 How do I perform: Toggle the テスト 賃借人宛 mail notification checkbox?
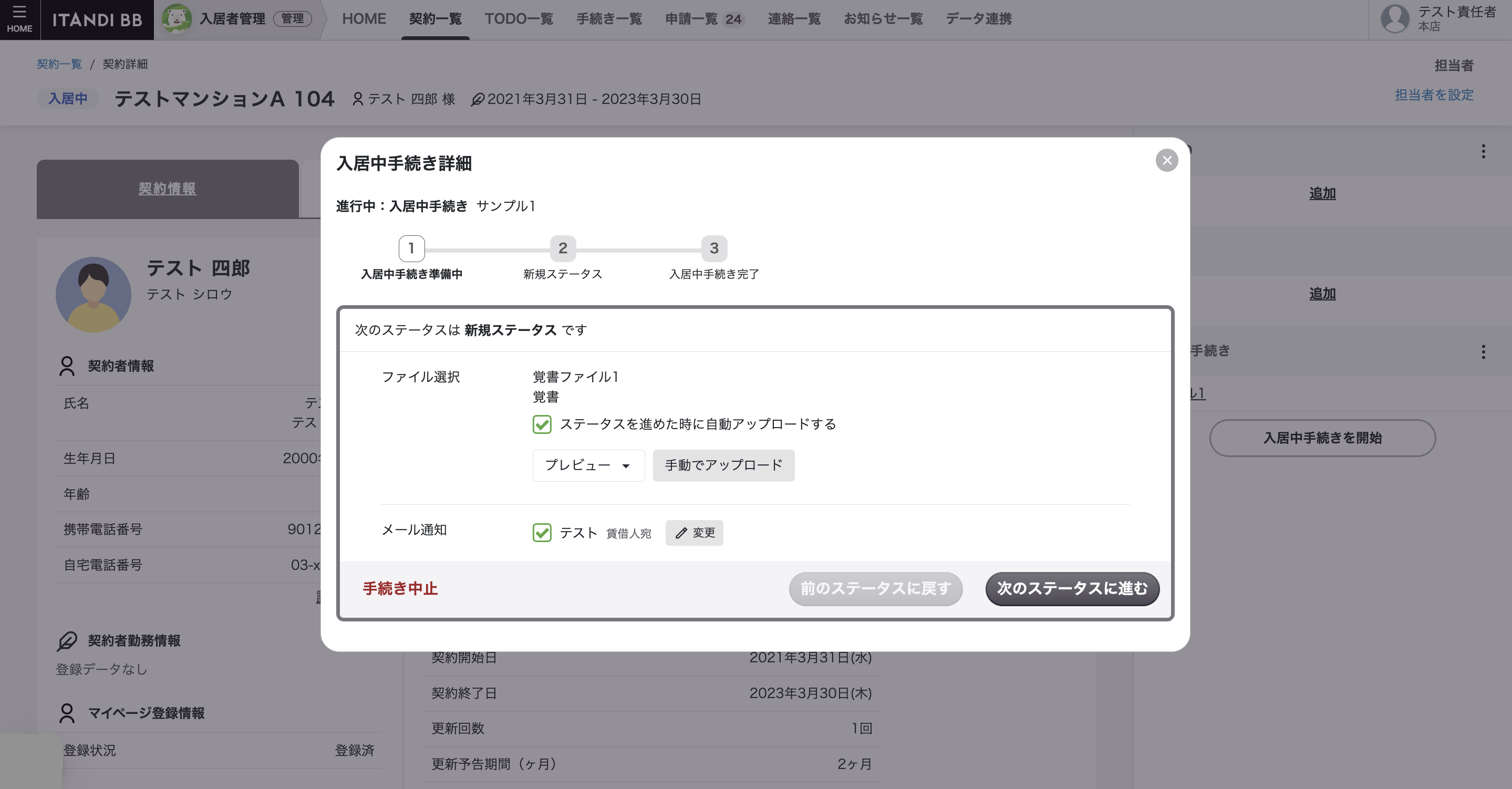point(542,533)
